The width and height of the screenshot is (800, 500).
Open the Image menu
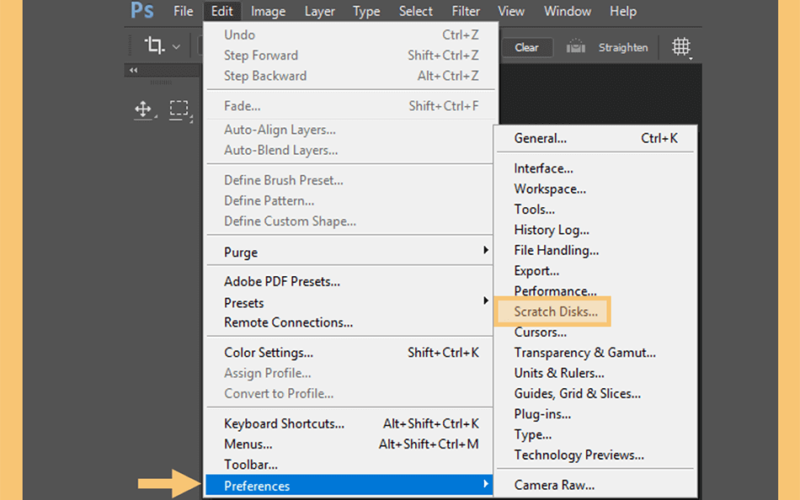[268, 11]
